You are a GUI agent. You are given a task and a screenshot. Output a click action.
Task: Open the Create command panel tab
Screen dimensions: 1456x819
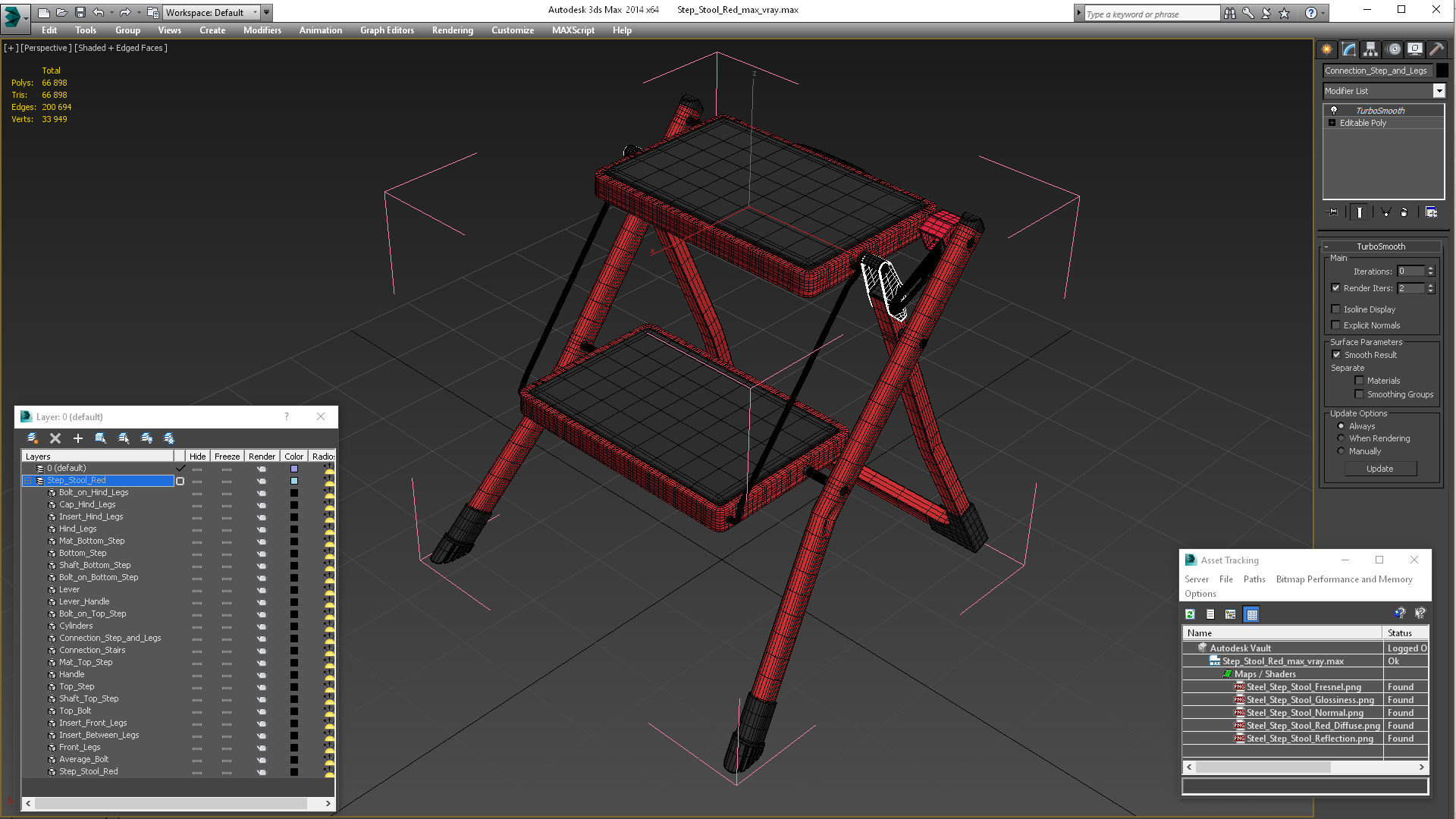pos(1326,49)
